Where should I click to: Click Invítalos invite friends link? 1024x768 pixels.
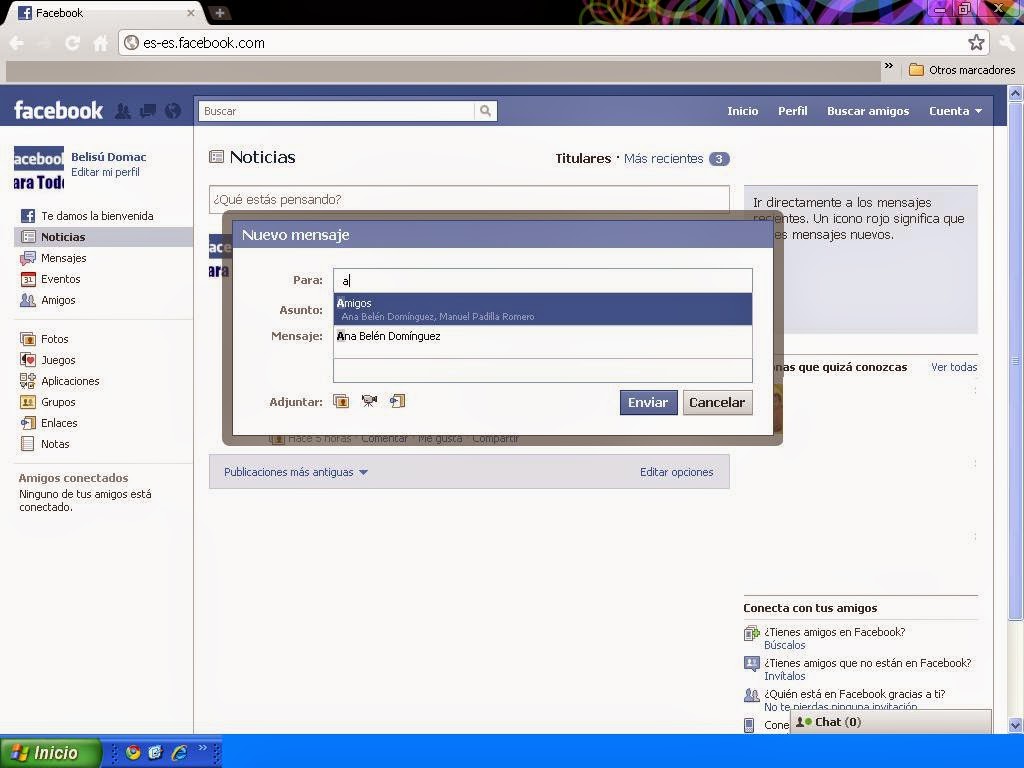pos(784,676)
